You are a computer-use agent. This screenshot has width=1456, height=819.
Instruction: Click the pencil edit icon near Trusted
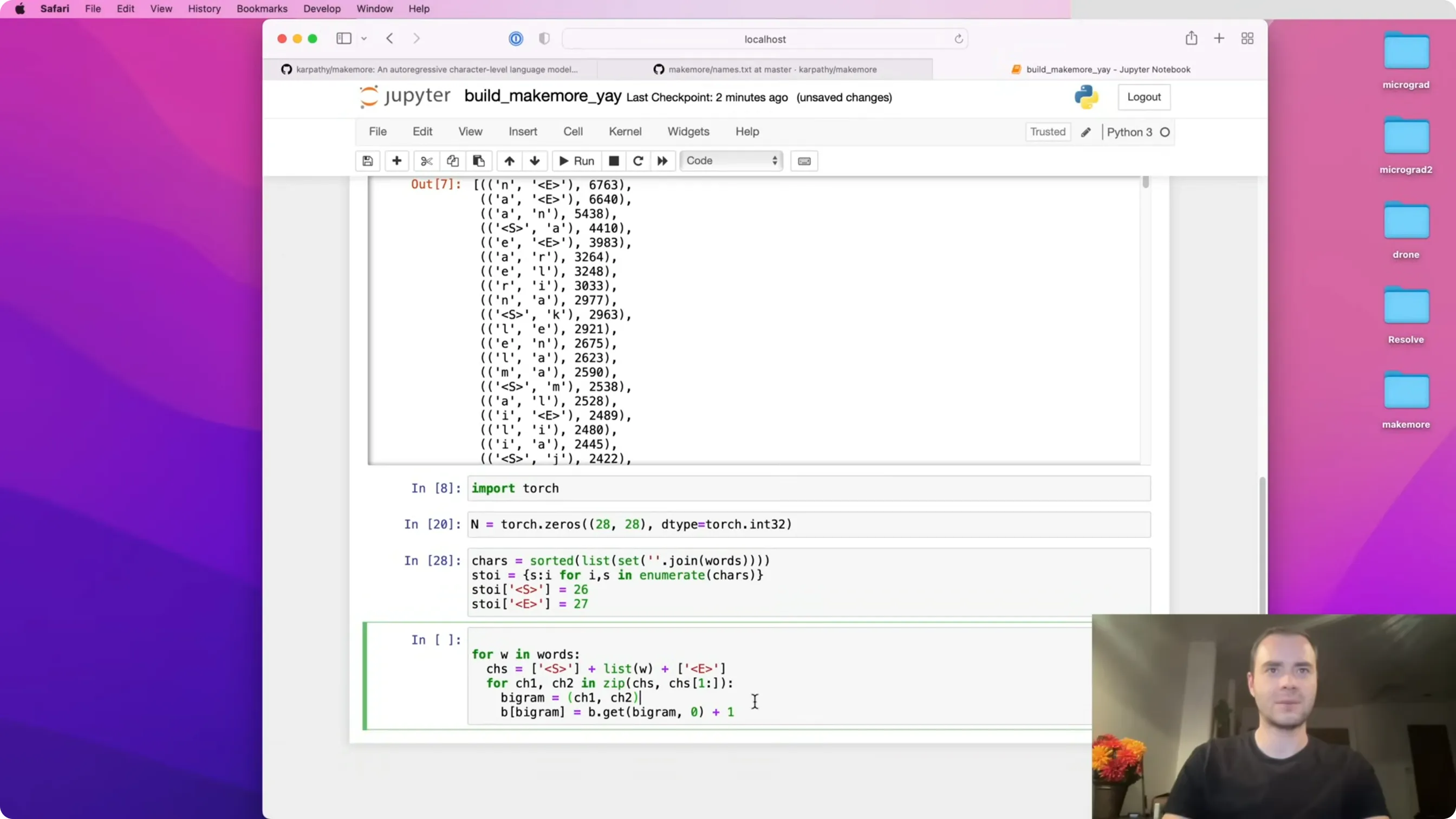click(1086, 132)
